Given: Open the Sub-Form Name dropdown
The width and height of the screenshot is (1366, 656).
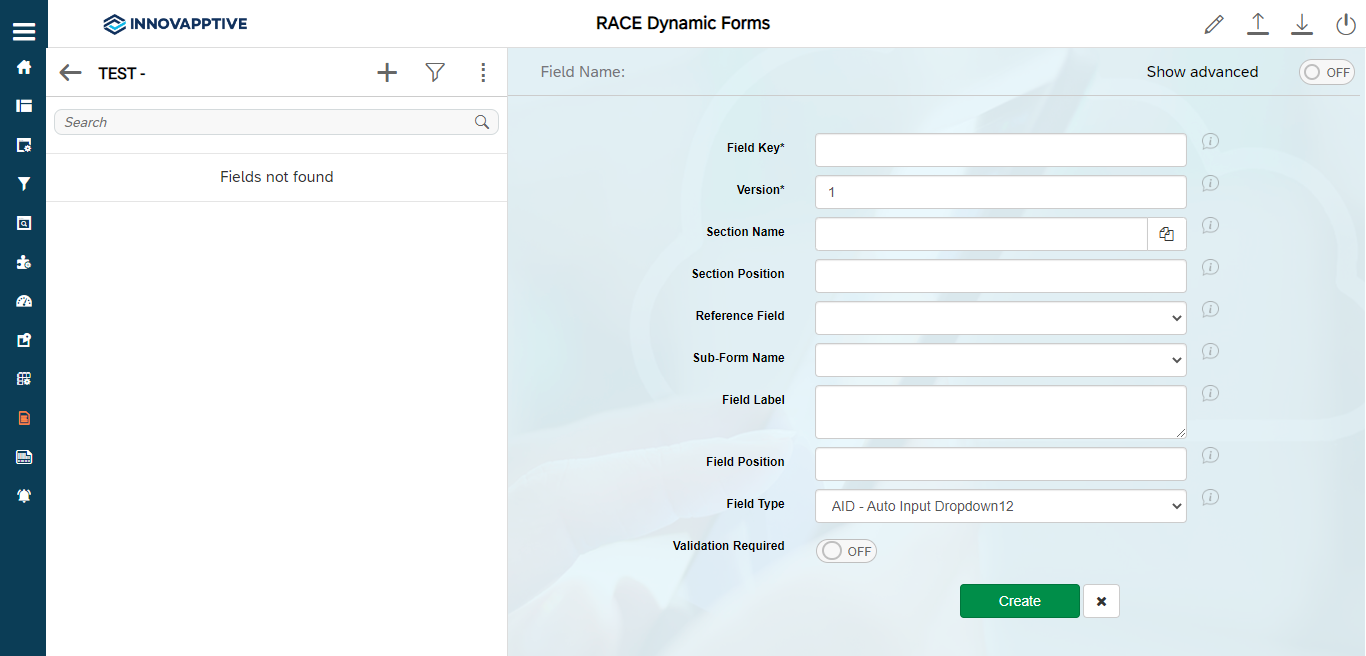Looking at the screenshot, I should pyautogui.click(x=1000, y=360).
